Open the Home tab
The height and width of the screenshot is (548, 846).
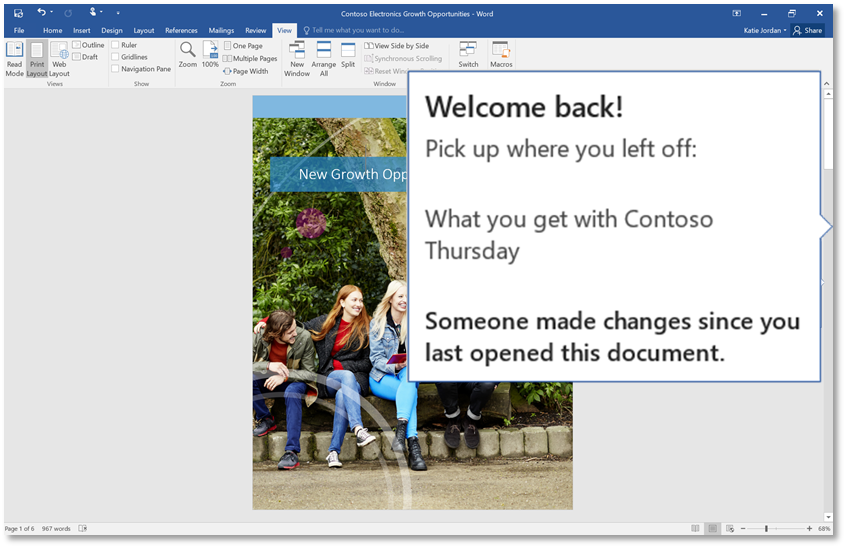pos(53,30)
